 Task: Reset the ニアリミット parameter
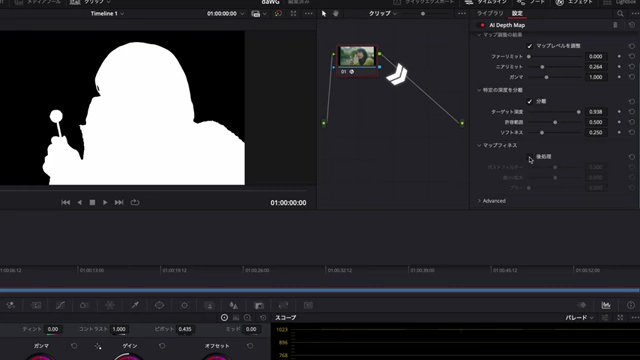(x=632, y=67)
